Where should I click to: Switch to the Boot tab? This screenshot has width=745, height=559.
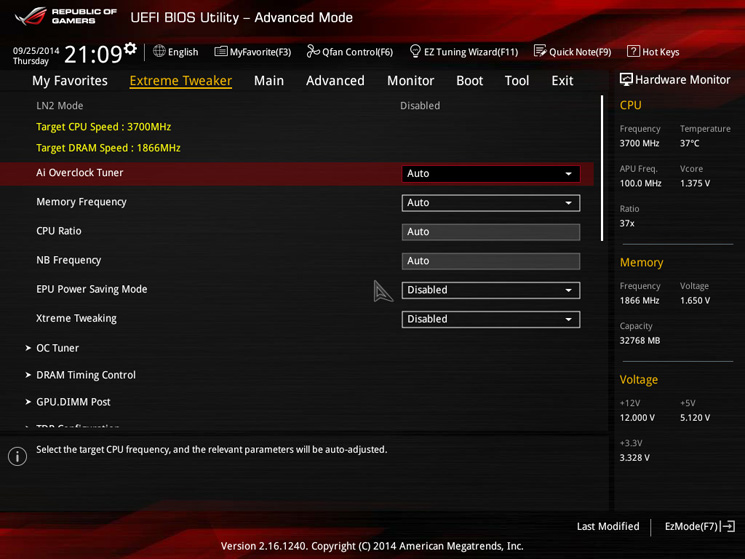(x=469, y=81)
